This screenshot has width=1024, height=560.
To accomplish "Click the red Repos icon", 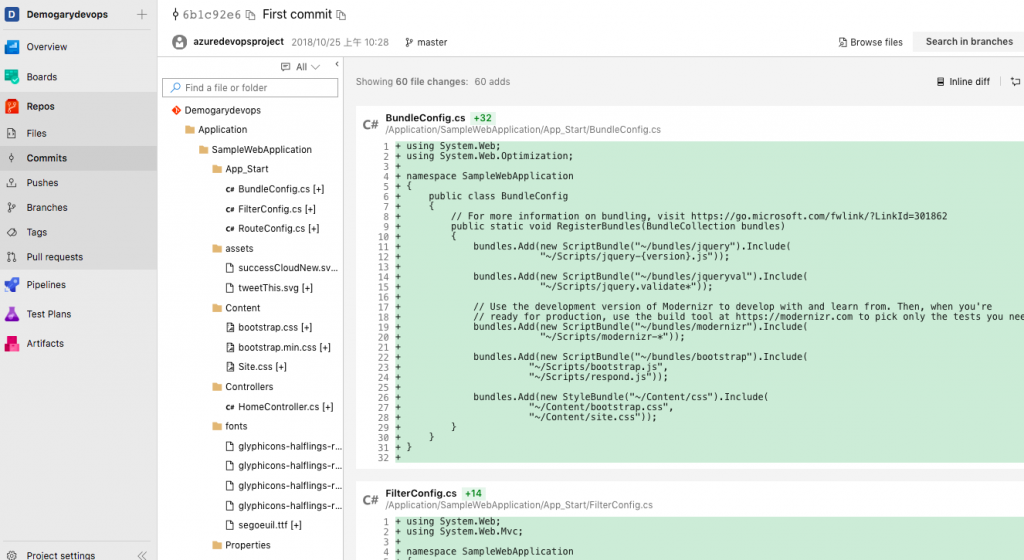I will [12, 106].
